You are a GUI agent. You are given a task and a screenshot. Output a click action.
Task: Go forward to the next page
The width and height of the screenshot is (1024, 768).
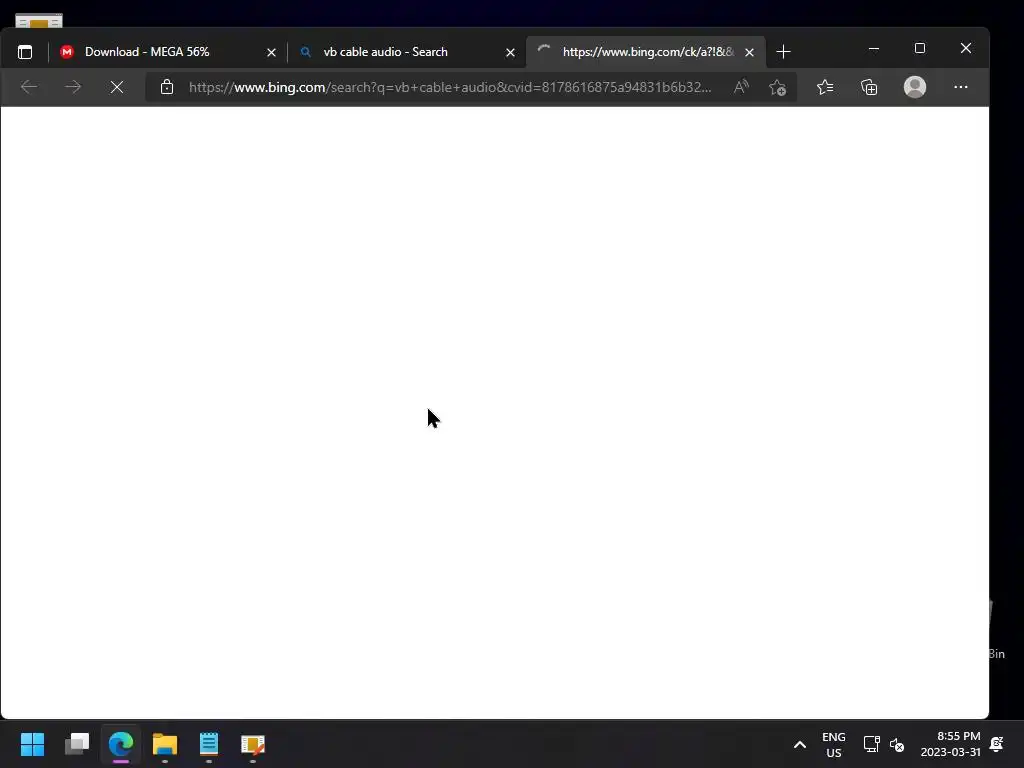tap(73, 87)
